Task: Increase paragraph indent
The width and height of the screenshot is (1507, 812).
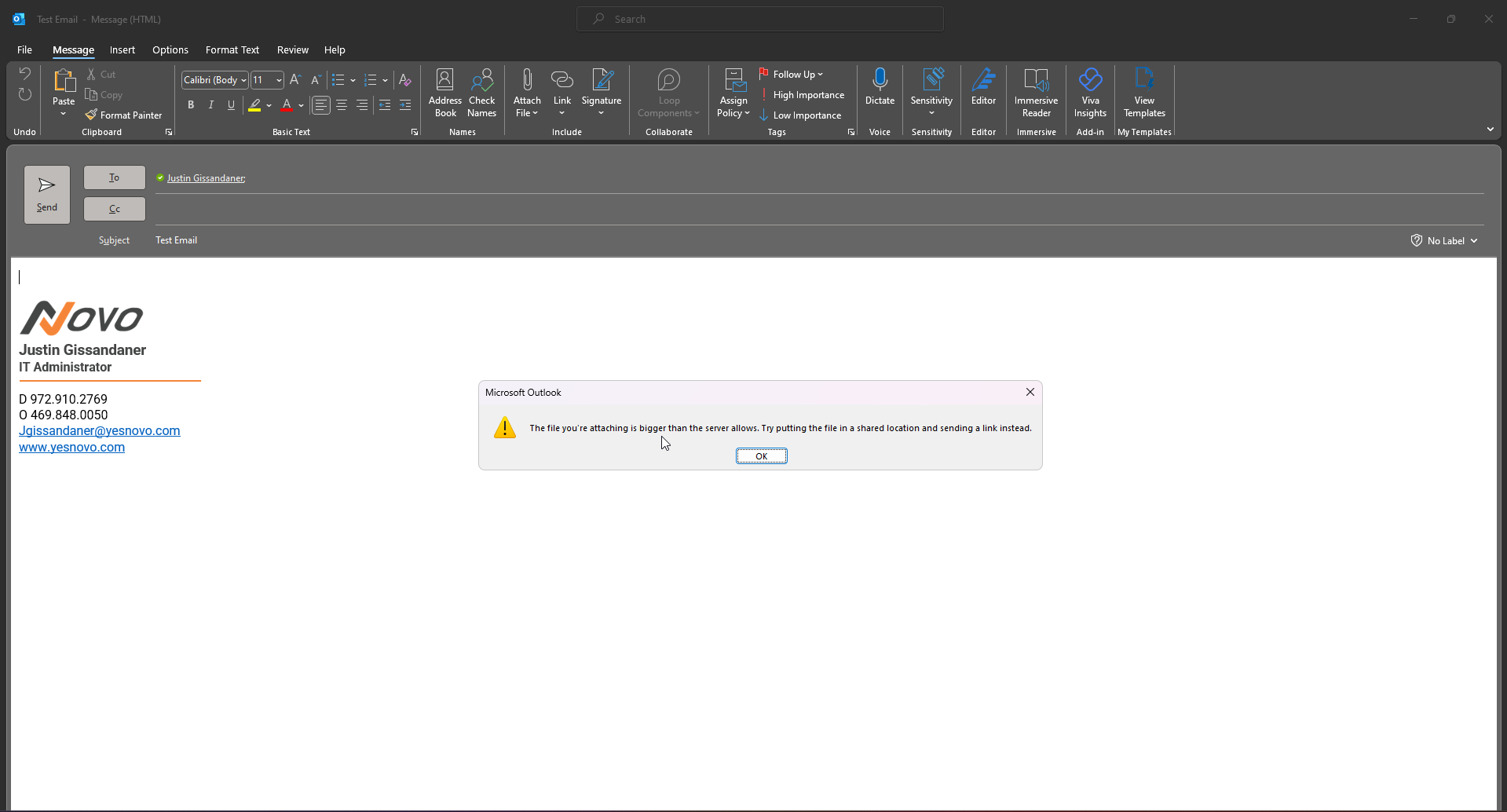Action: click(405, 104)
